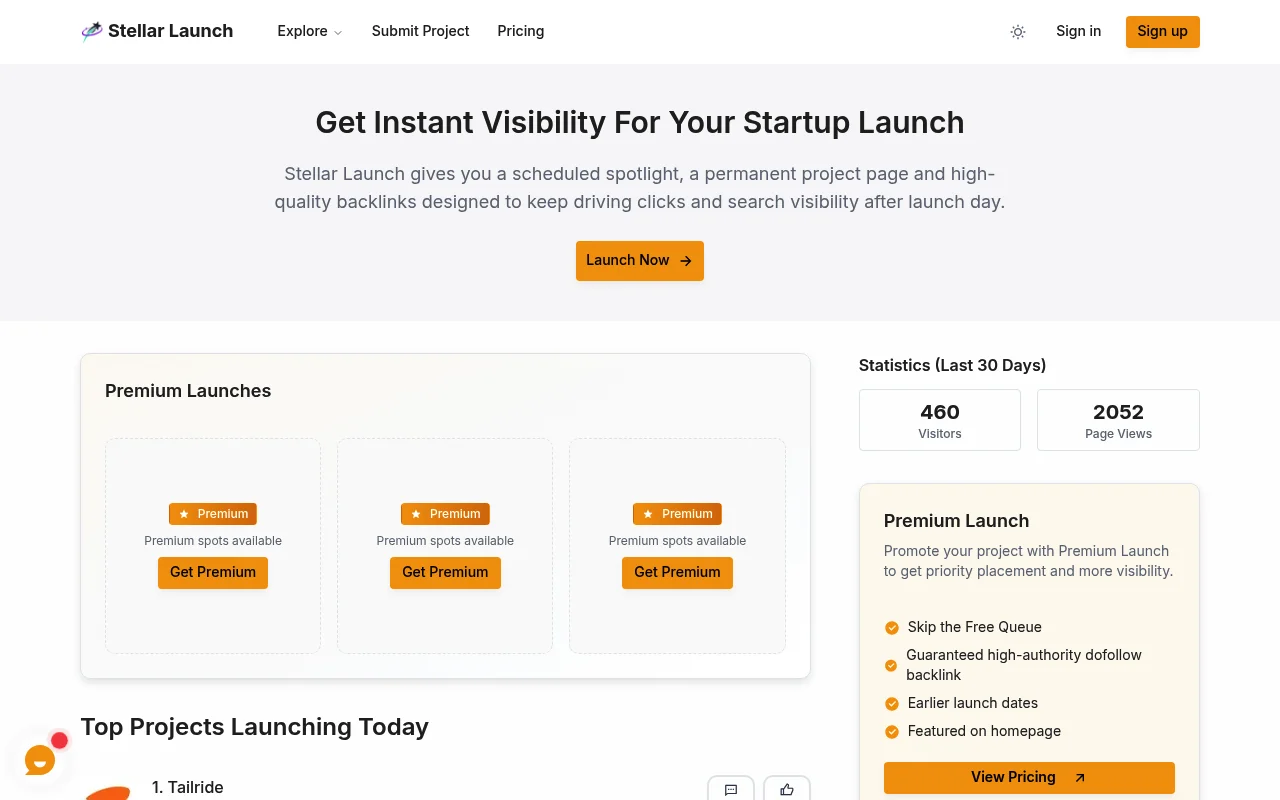
Task: Select Pricing in the navigation bar
Action: 520,31
